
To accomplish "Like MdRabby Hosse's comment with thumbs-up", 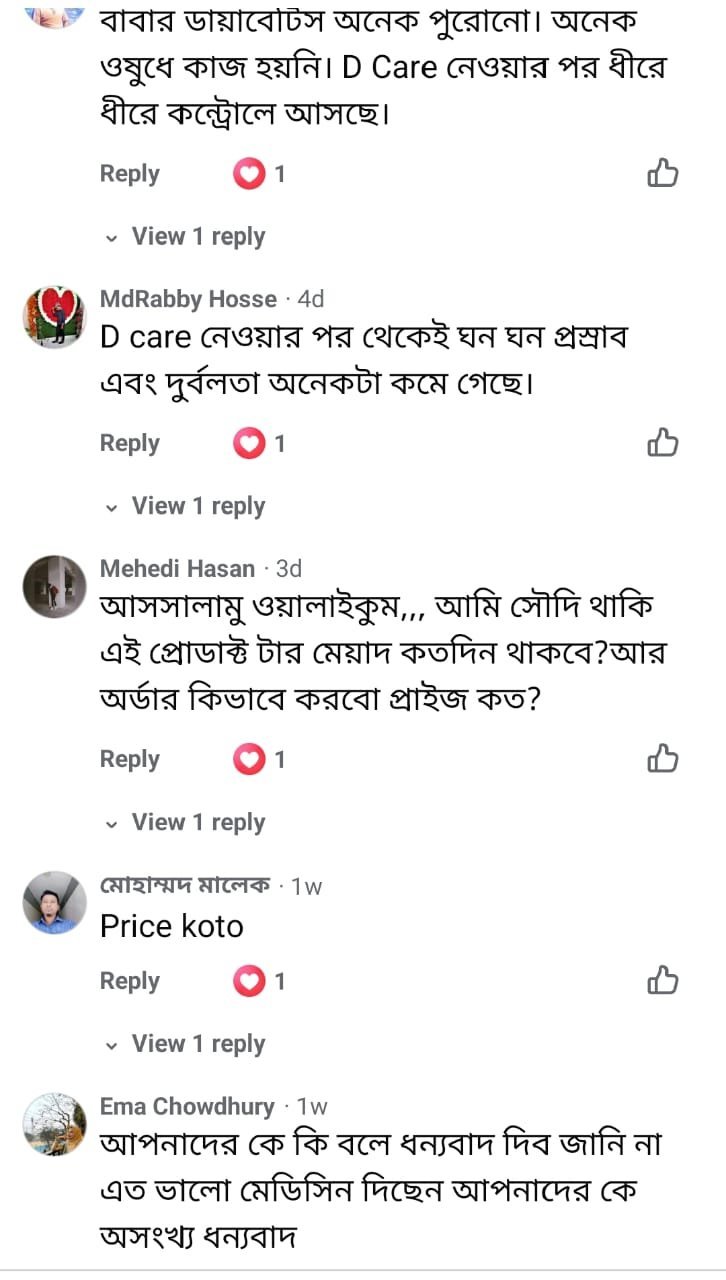I will [x=663, y=443].
